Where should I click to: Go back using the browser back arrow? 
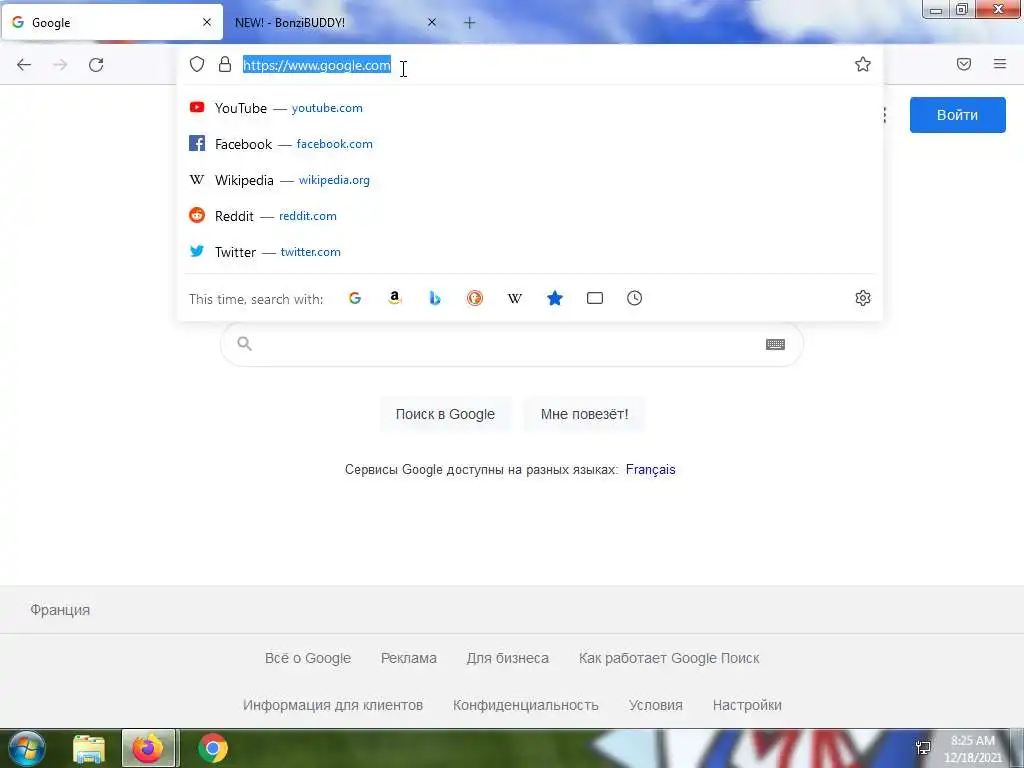24,65
